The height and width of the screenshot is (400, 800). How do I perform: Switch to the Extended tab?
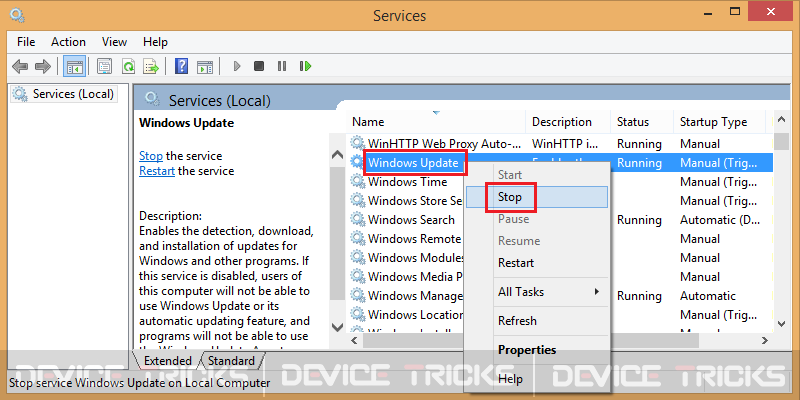pyautogui.click(x=167, y=361)
